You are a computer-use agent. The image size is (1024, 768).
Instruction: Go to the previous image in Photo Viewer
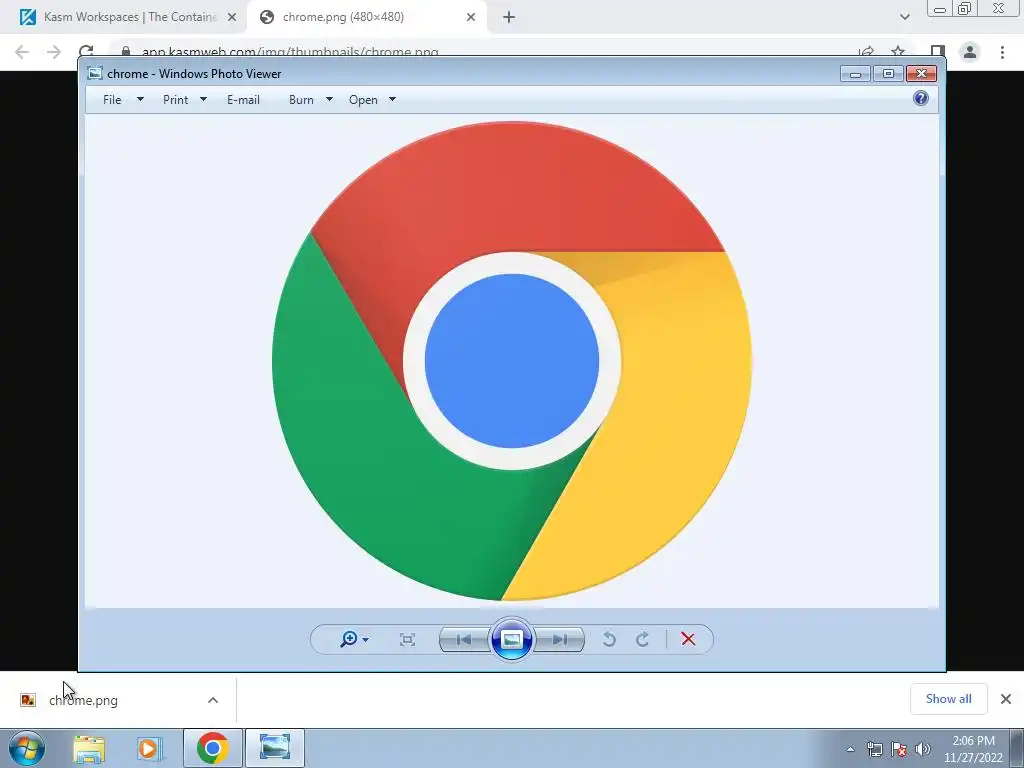point(464,639)
